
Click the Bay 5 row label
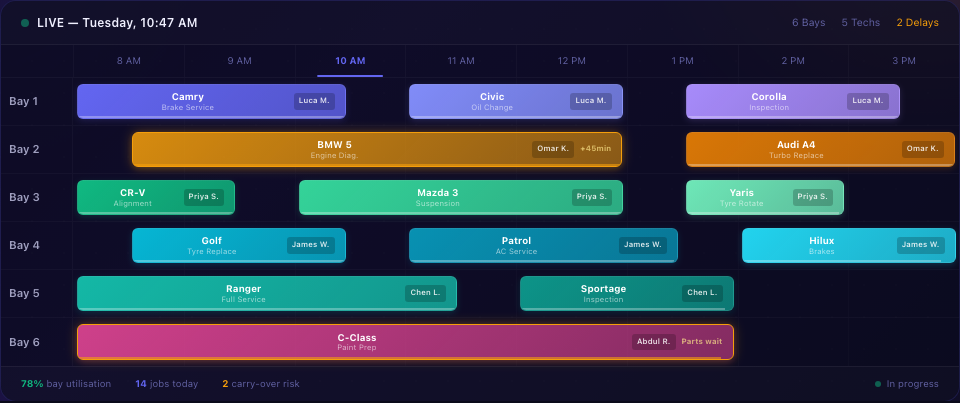pyautogui.click(x=24, y=293)
